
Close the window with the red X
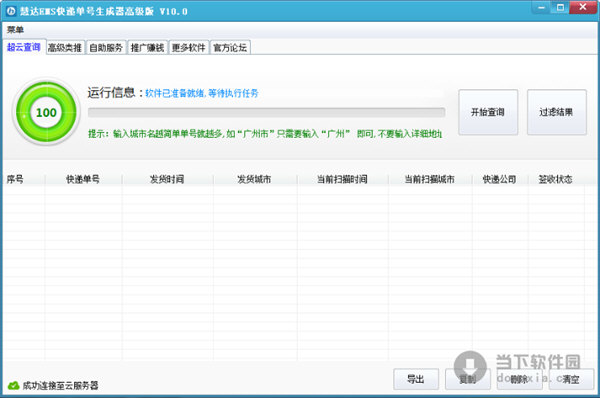[x=583, y=7]
